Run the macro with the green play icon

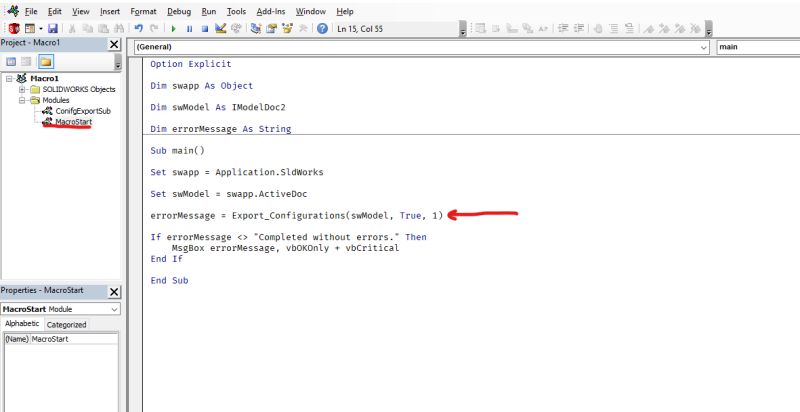coord(173,29)
